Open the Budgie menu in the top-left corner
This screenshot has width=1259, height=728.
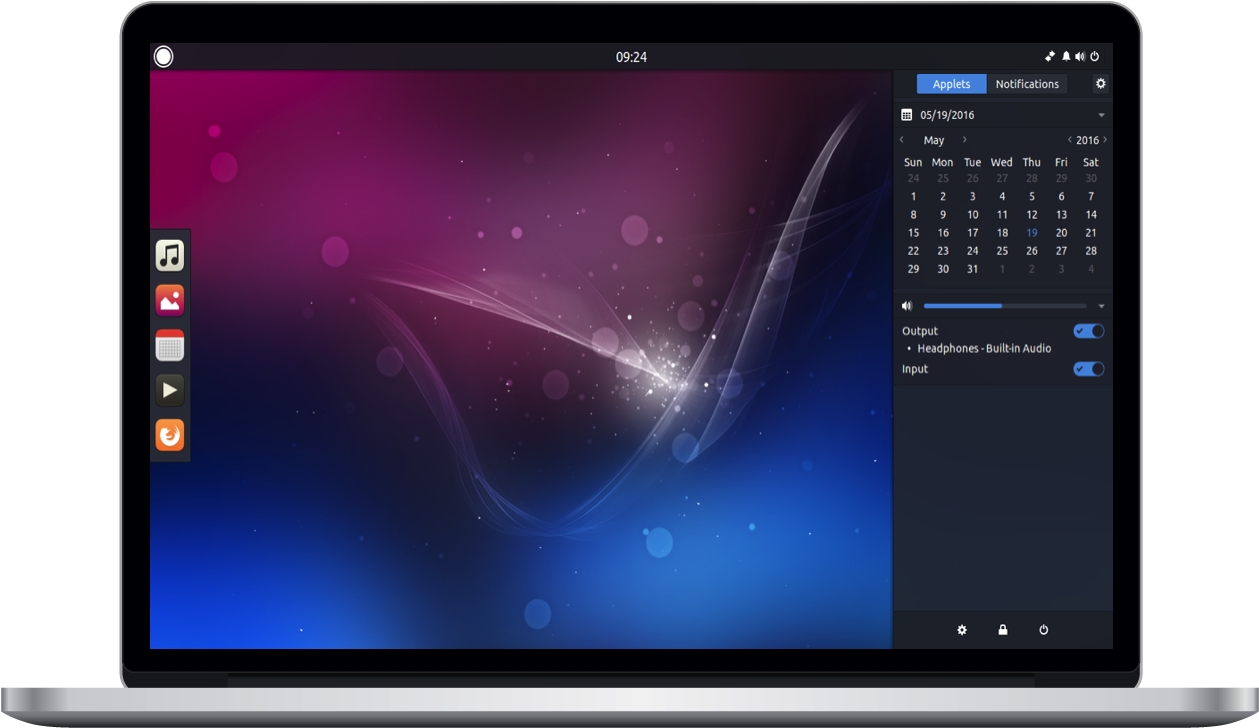[x=163, y=56]
